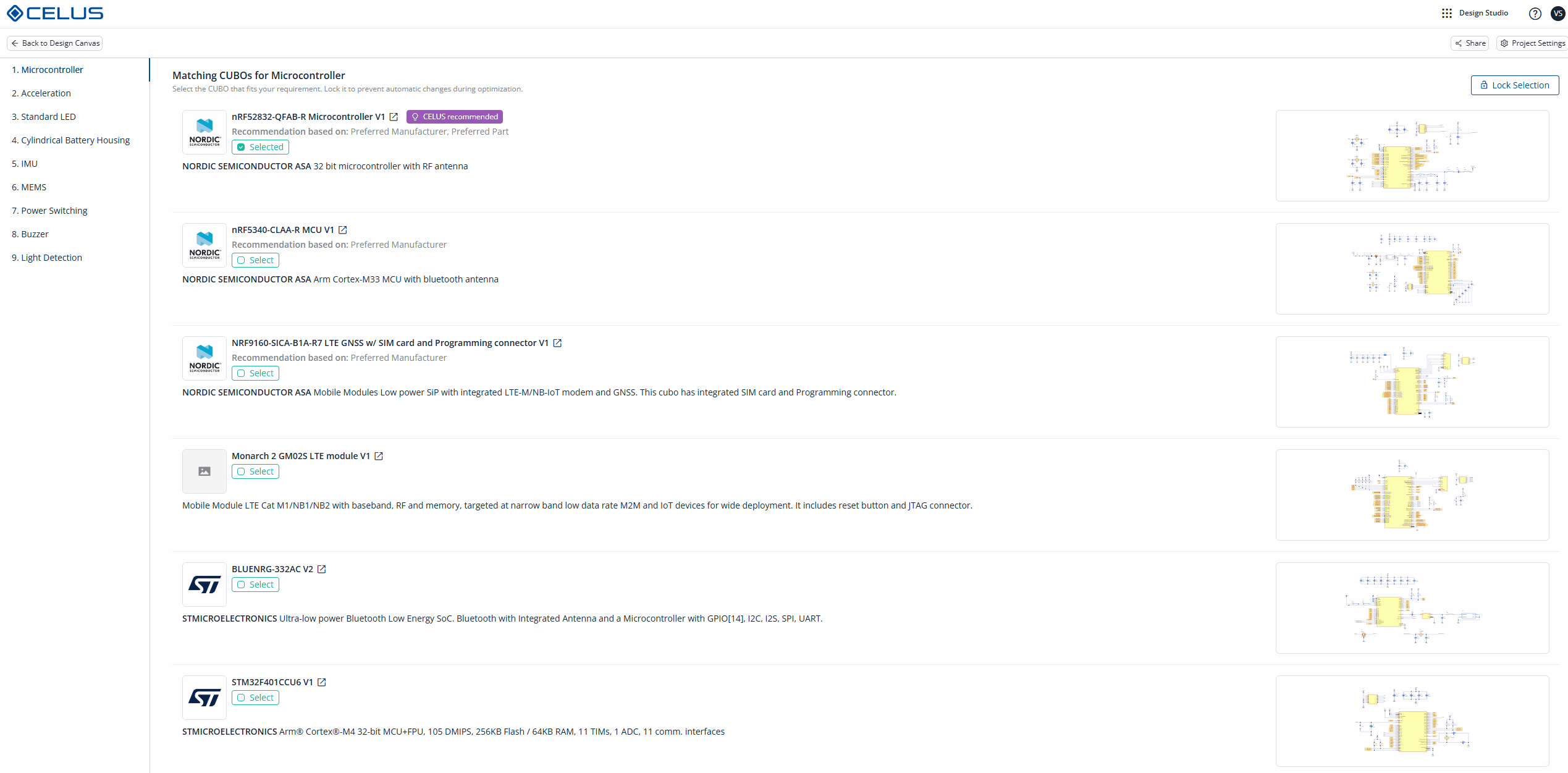Screen dimensions: 1568x773
Task: Go to 4. Cylindrical Battery Housing
Action: pos(75,140)
